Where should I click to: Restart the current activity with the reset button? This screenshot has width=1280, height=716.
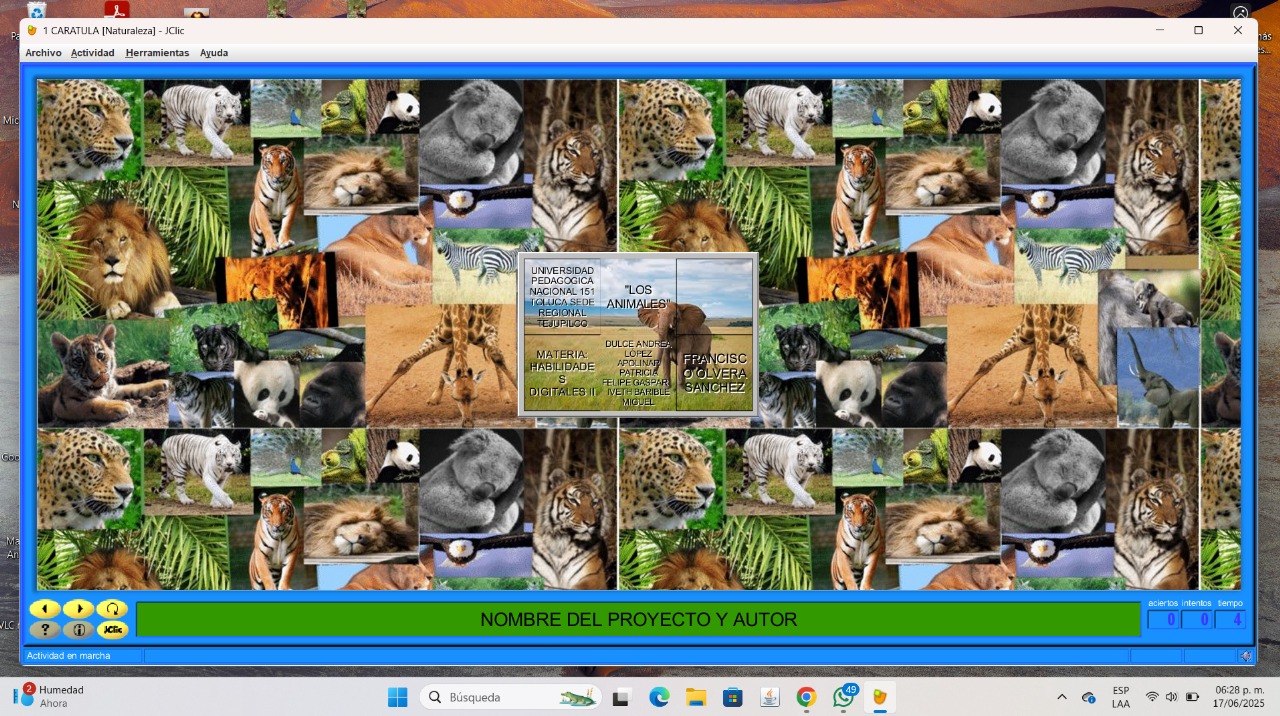(x=112, y=609)
